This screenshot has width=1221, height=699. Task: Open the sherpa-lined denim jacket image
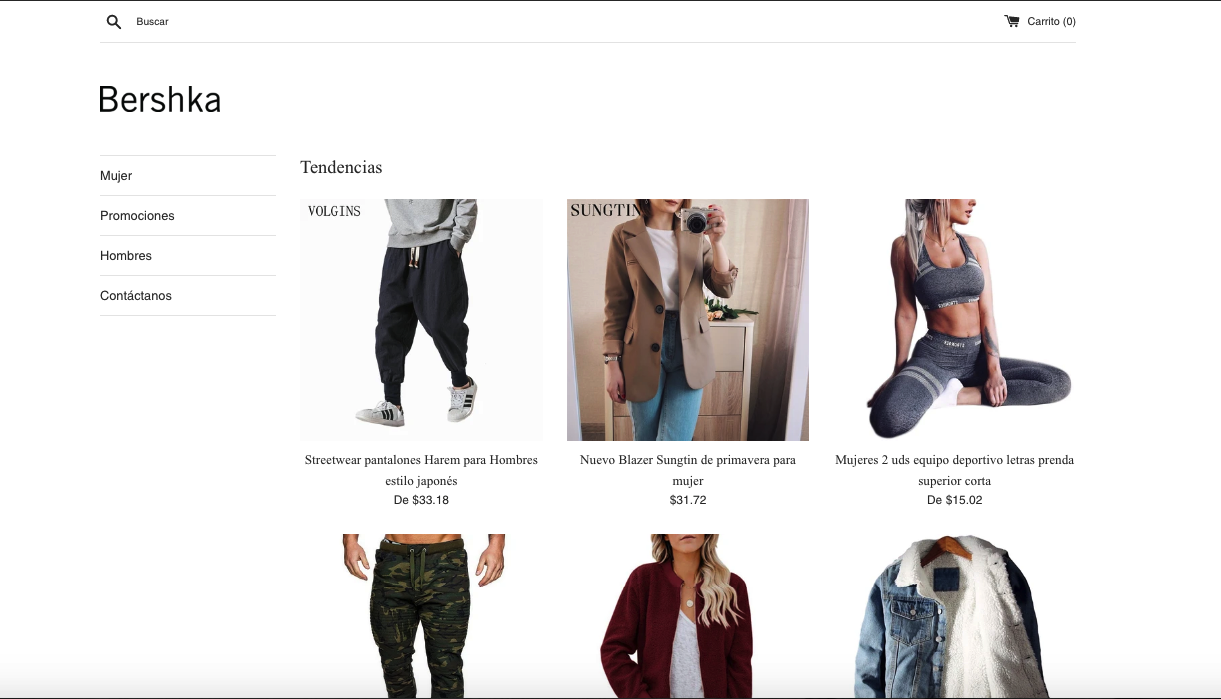click(955, 616)
